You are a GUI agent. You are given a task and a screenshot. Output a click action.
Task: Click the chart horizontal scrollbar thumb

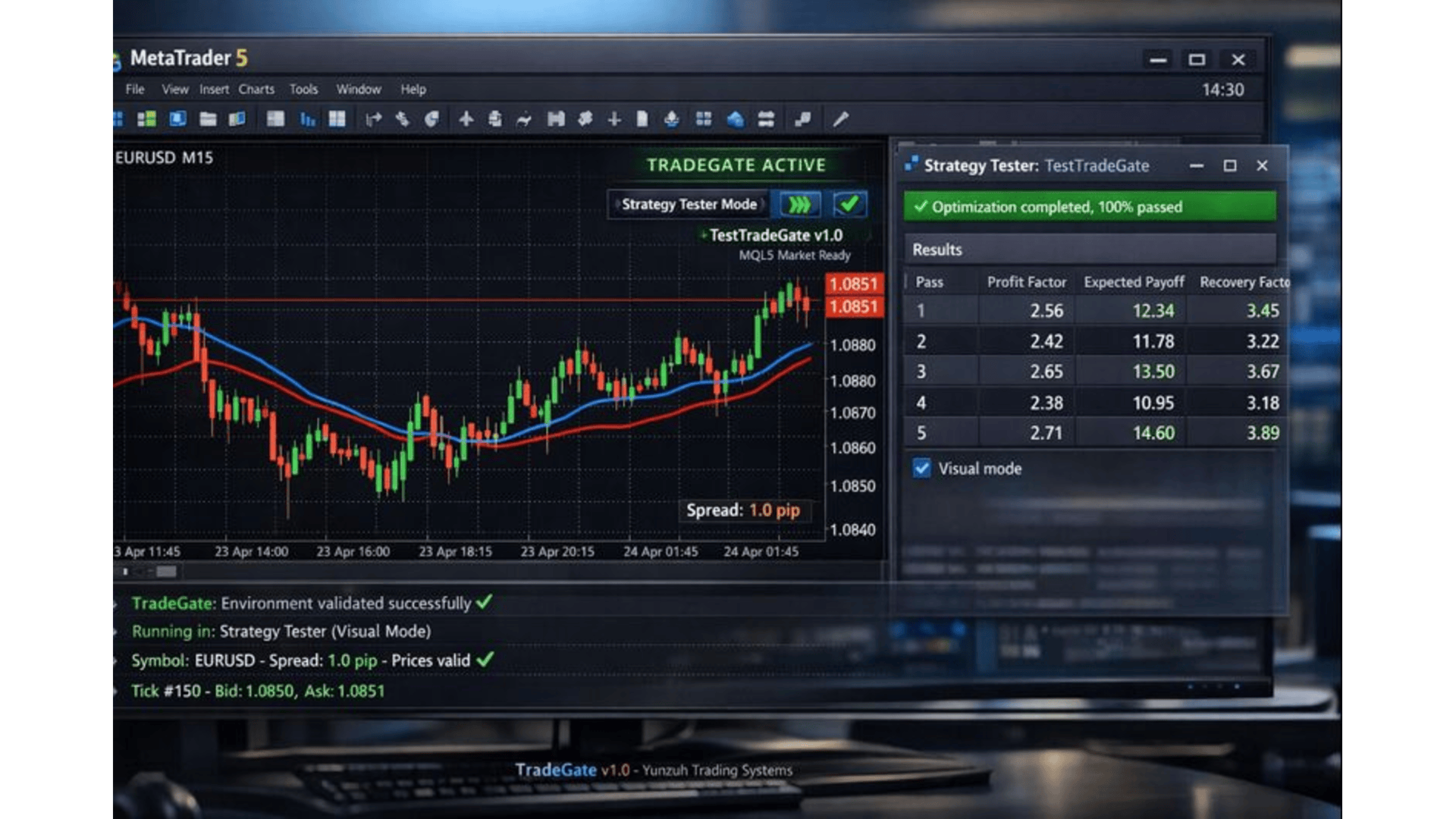166,572
